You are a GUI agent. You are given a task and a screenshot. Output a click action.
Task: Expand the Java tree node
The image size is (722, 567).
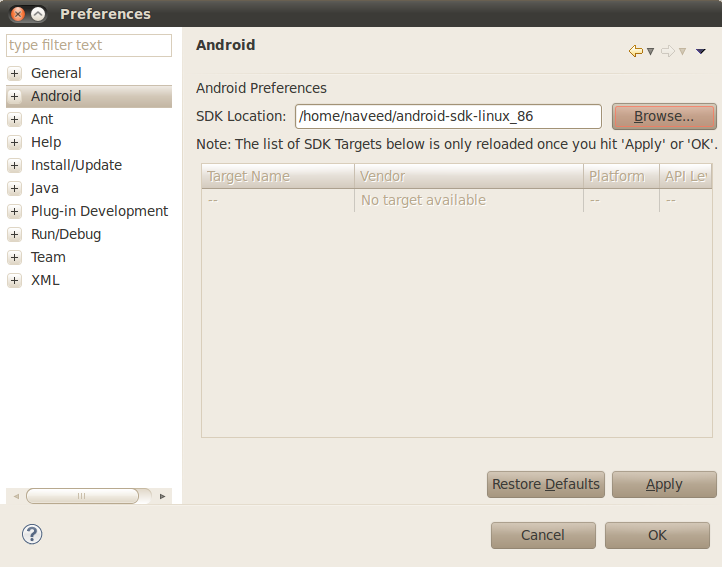(x=15, y=188)
